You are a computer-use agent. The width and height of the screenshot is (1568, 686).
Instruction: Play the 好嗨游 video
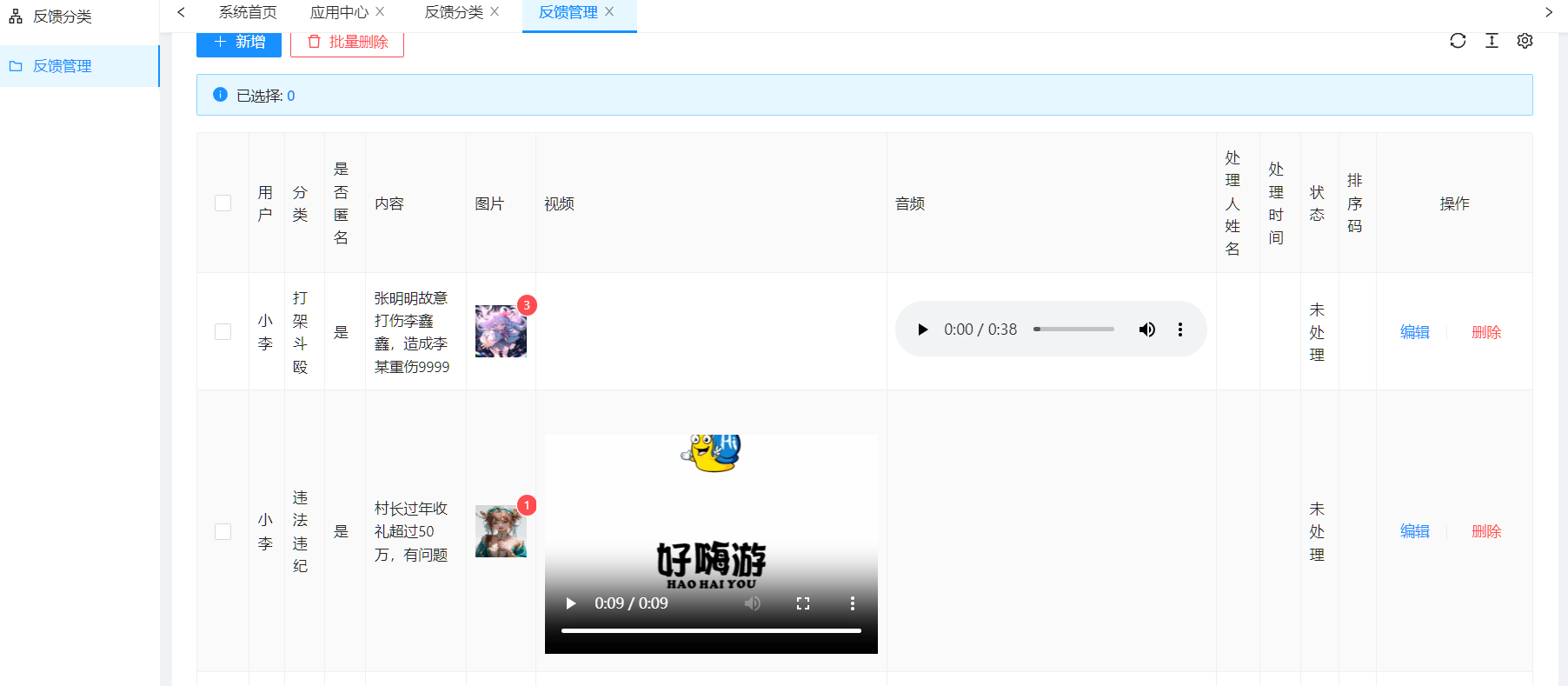click(x=571, y=603)
